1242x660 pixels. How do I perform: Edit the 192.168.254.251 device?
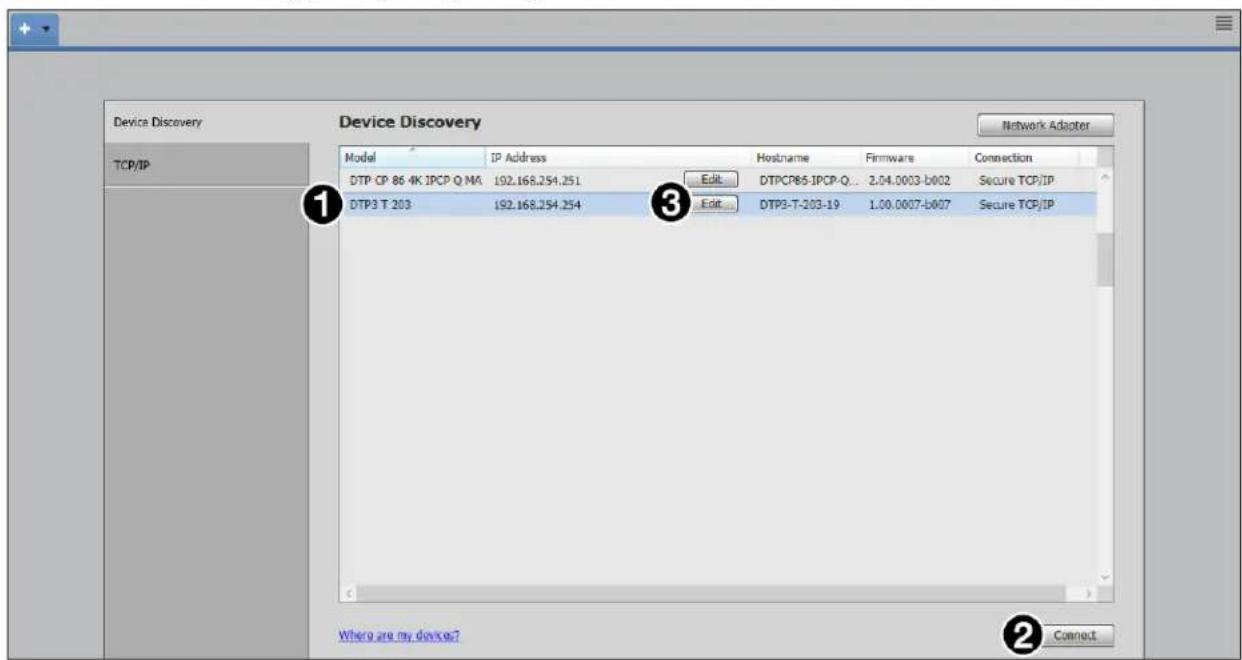click(x=711, y=180)
